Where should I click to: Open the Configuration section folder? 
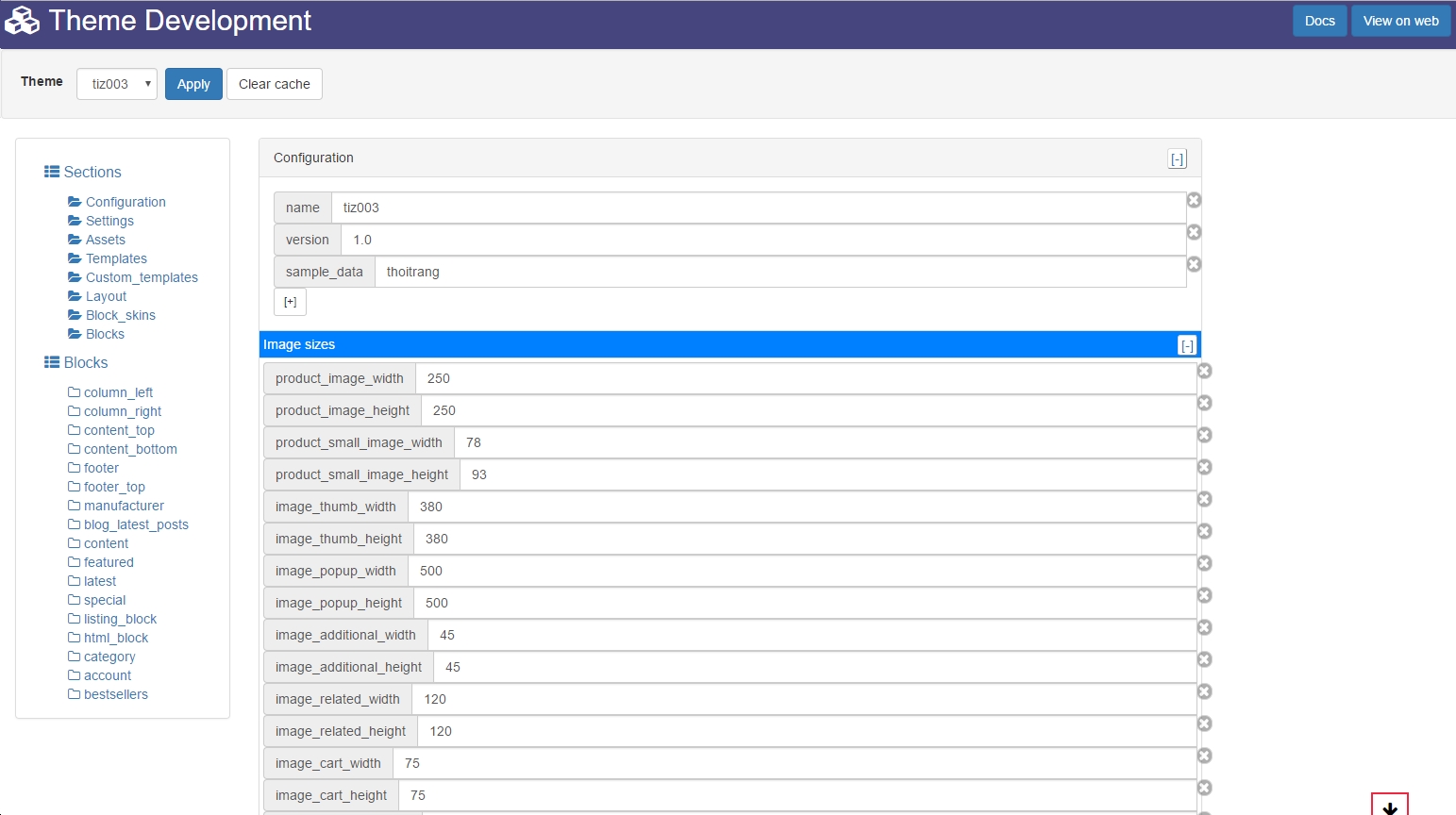coord(117,202)
